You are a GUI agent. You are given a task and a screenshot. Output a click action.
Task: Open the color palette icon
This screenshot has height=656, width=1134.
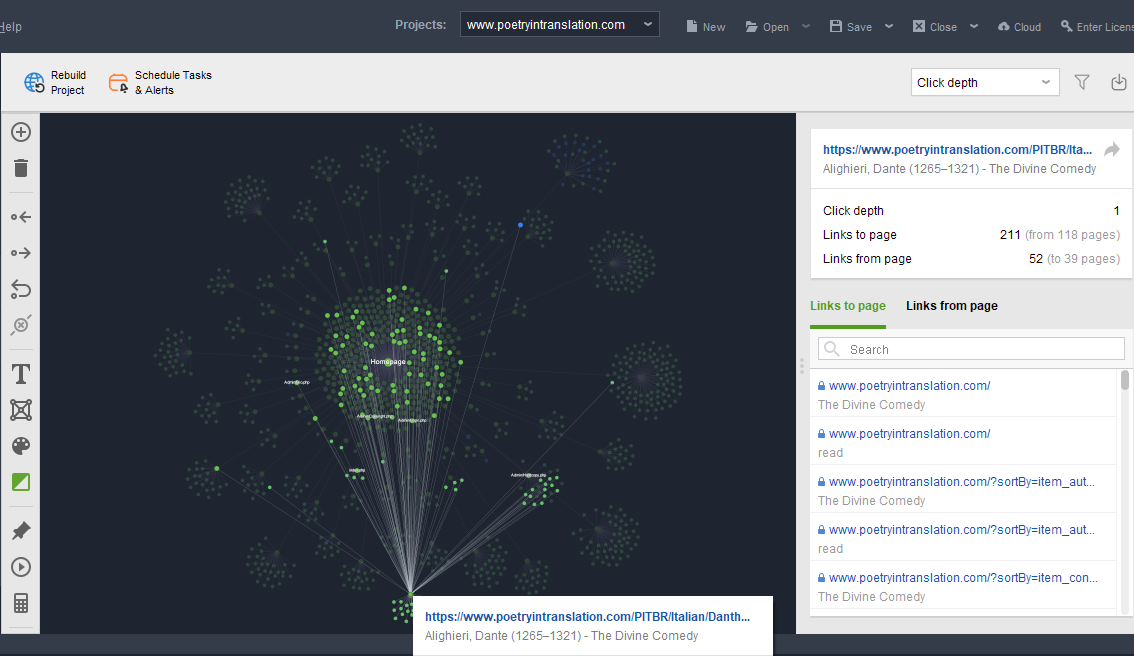point(21,446)
